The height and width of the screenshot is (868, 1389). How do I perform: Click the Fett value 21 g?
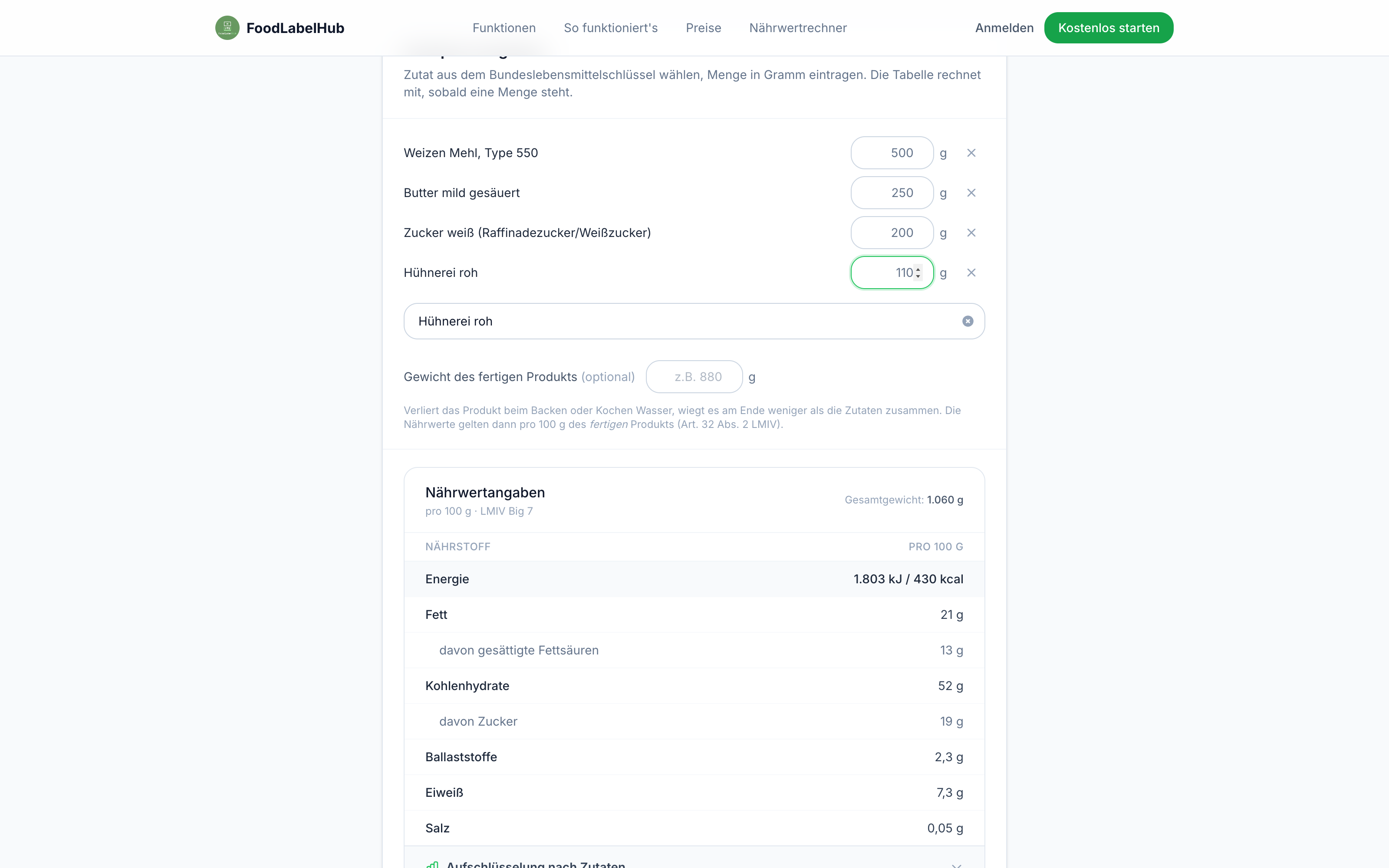(951, 614)
